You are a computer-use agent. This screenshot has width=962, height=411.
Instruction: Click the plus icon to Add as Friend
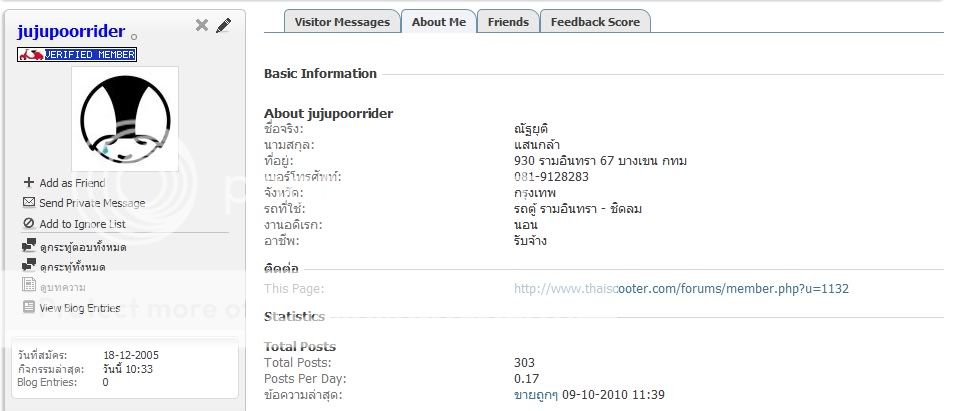click(29, 183)
